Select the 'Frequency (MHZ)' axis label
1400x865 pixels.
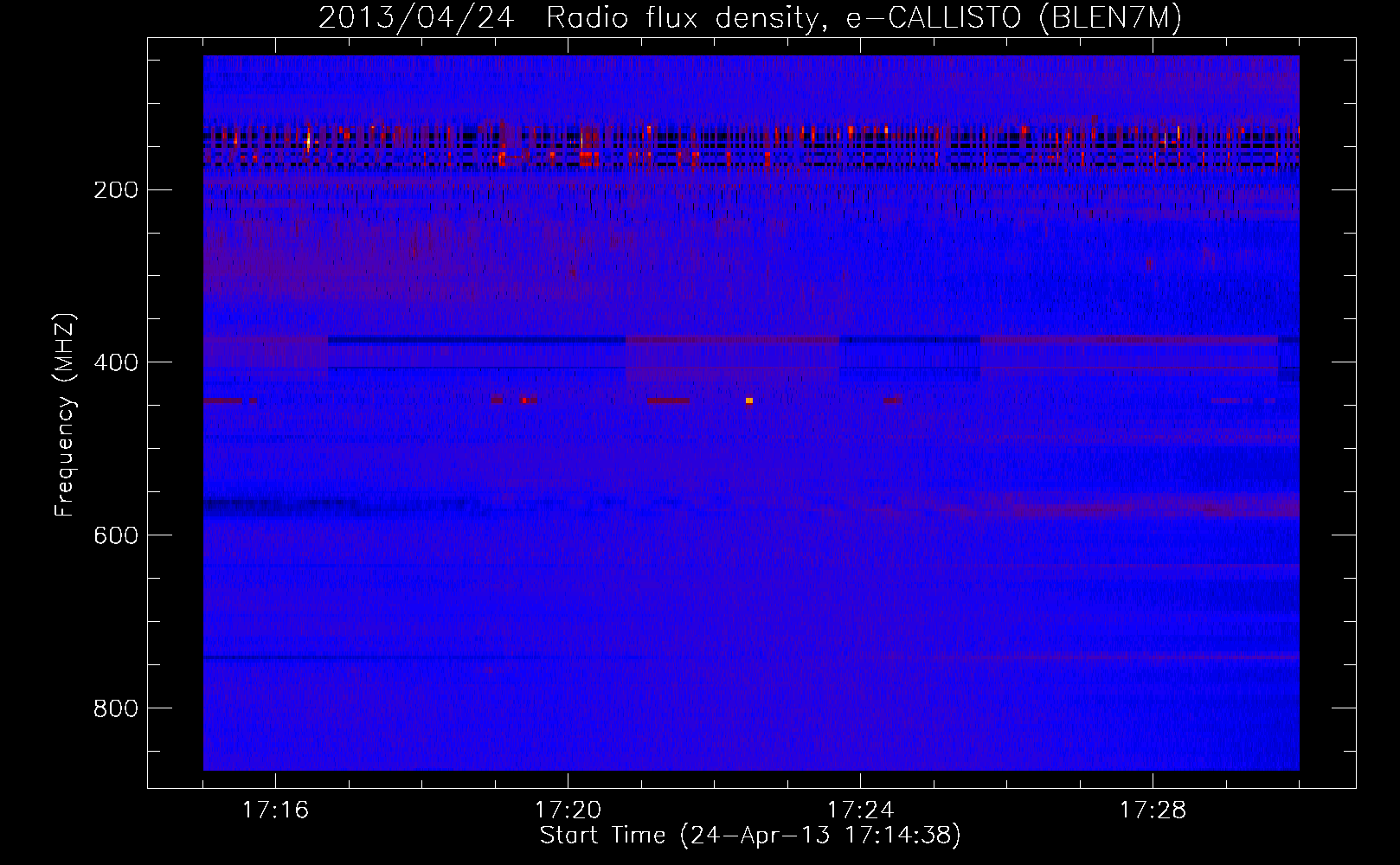tap(66, 414)
